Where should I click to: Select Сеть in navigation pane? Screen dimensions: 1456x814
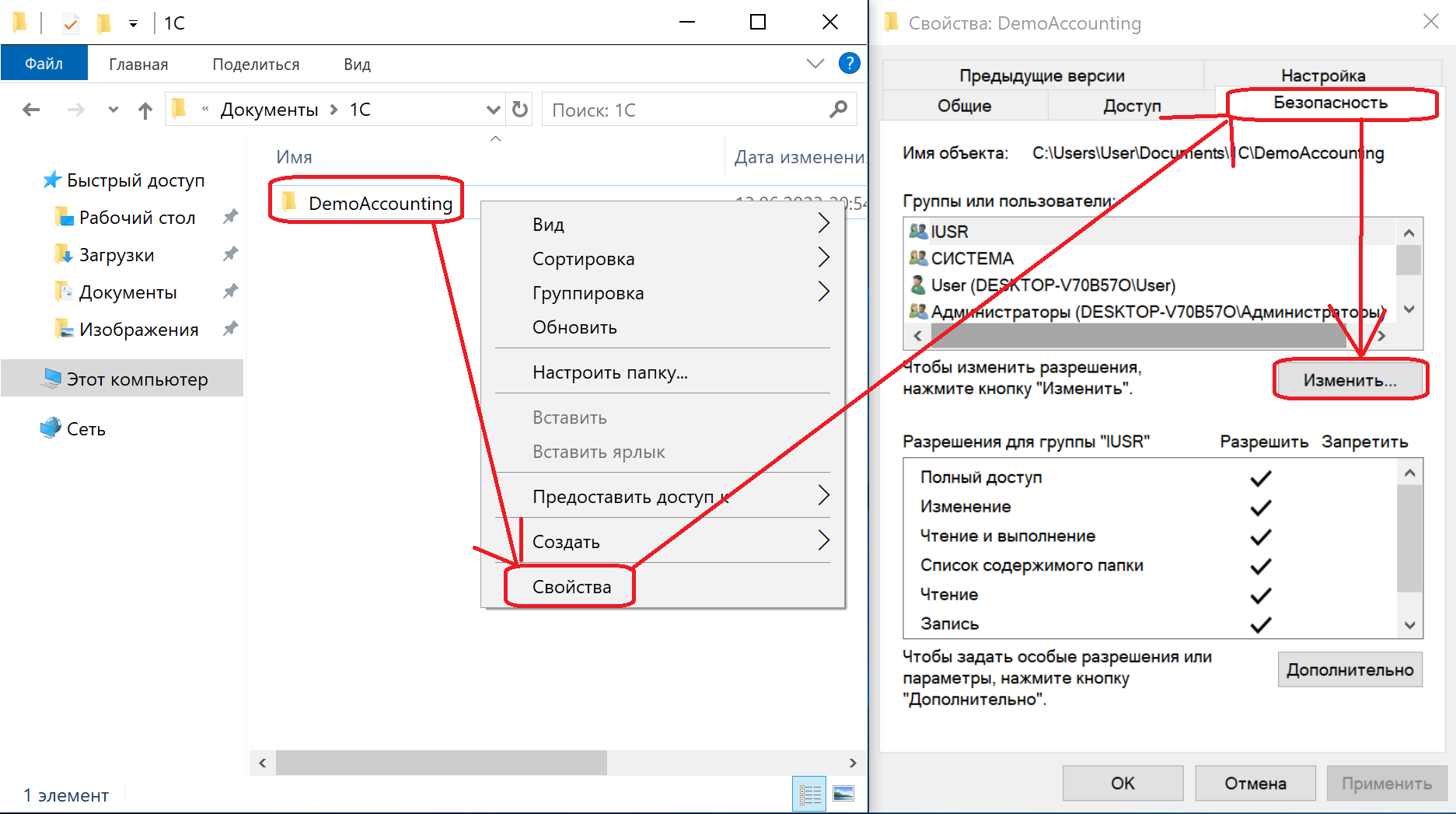tap(72, 428)
